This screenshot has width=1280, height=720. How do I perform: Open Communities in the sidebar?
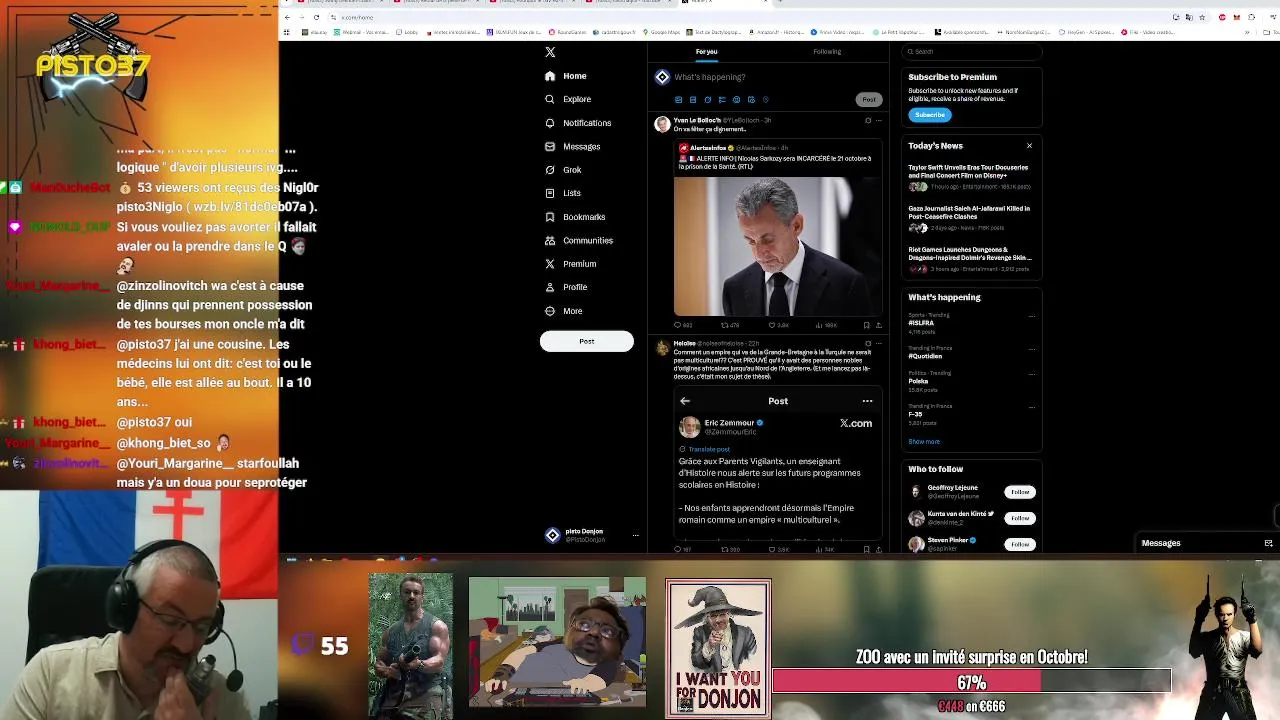(x=579, y=240)
